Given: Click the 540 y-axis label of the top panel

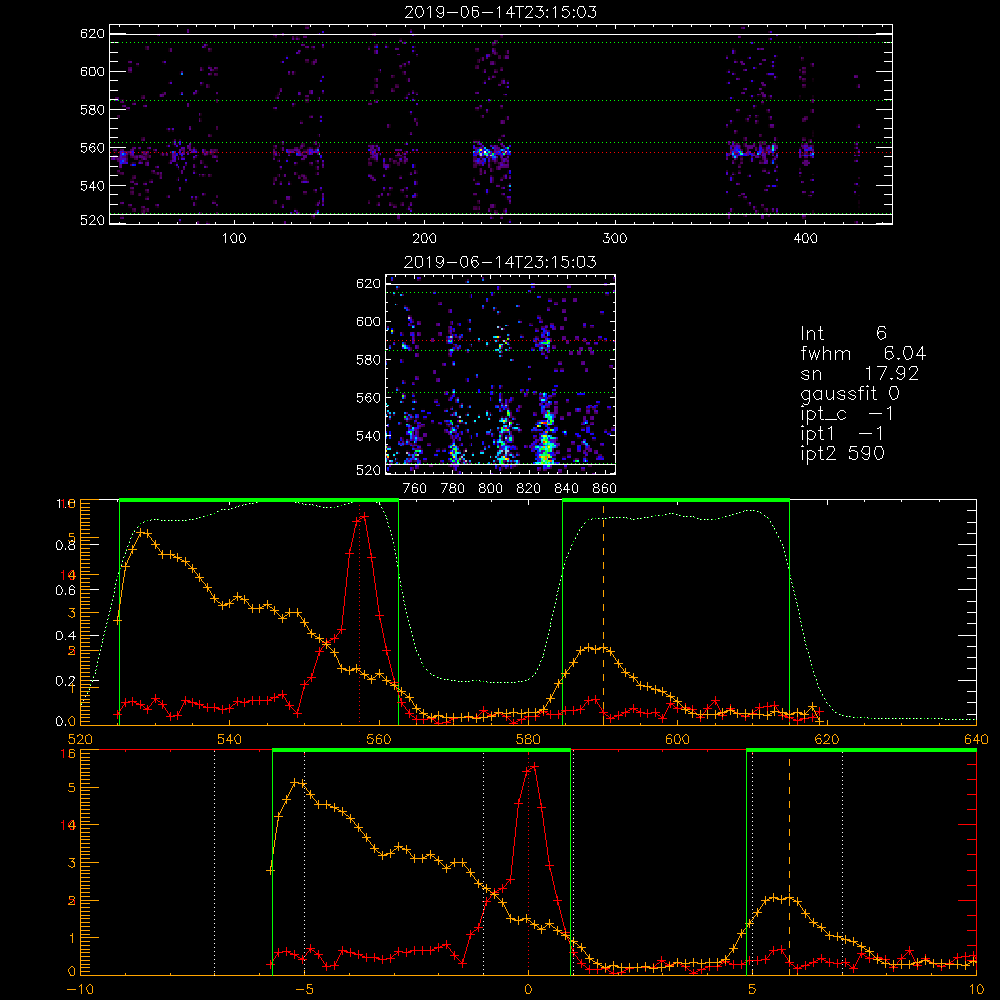Looking at the screenshot, I should (92, 186).
